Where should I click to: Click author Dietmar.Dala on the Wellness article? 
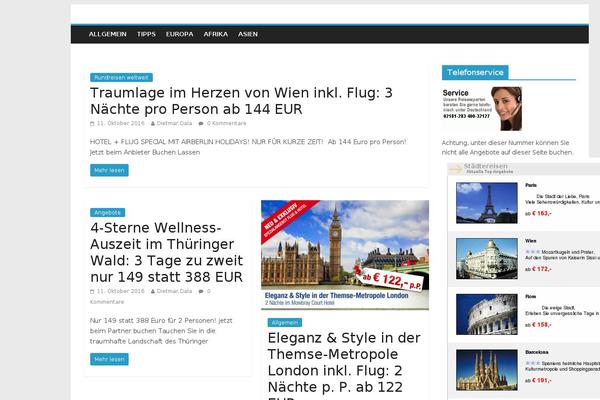(x=174, y=291)
